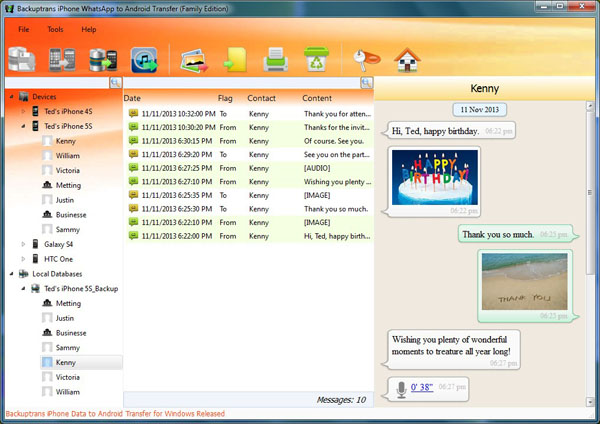Click the database-to-phone restore icon
Viewport: 600px width, 424px height.
pyautogui.click(x=103, y=59)
